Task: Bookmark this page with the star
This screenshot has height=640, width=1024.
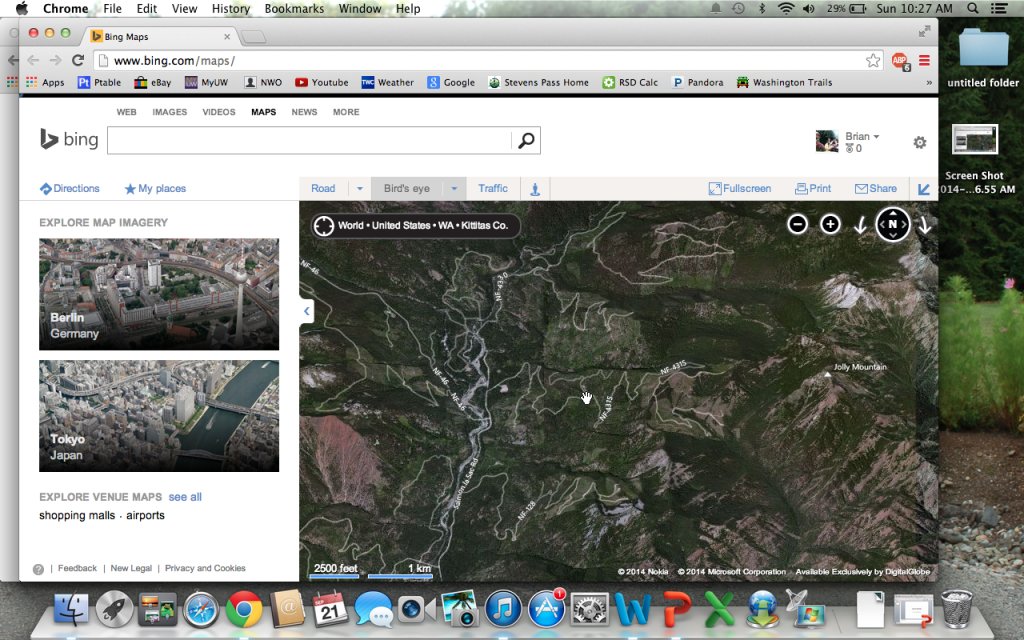Action: 873,61
